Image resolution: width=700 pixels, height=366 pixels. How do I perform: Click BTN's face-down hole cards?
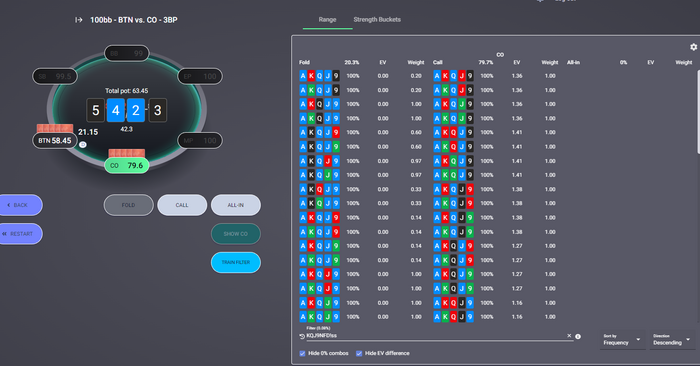(55, 129)
